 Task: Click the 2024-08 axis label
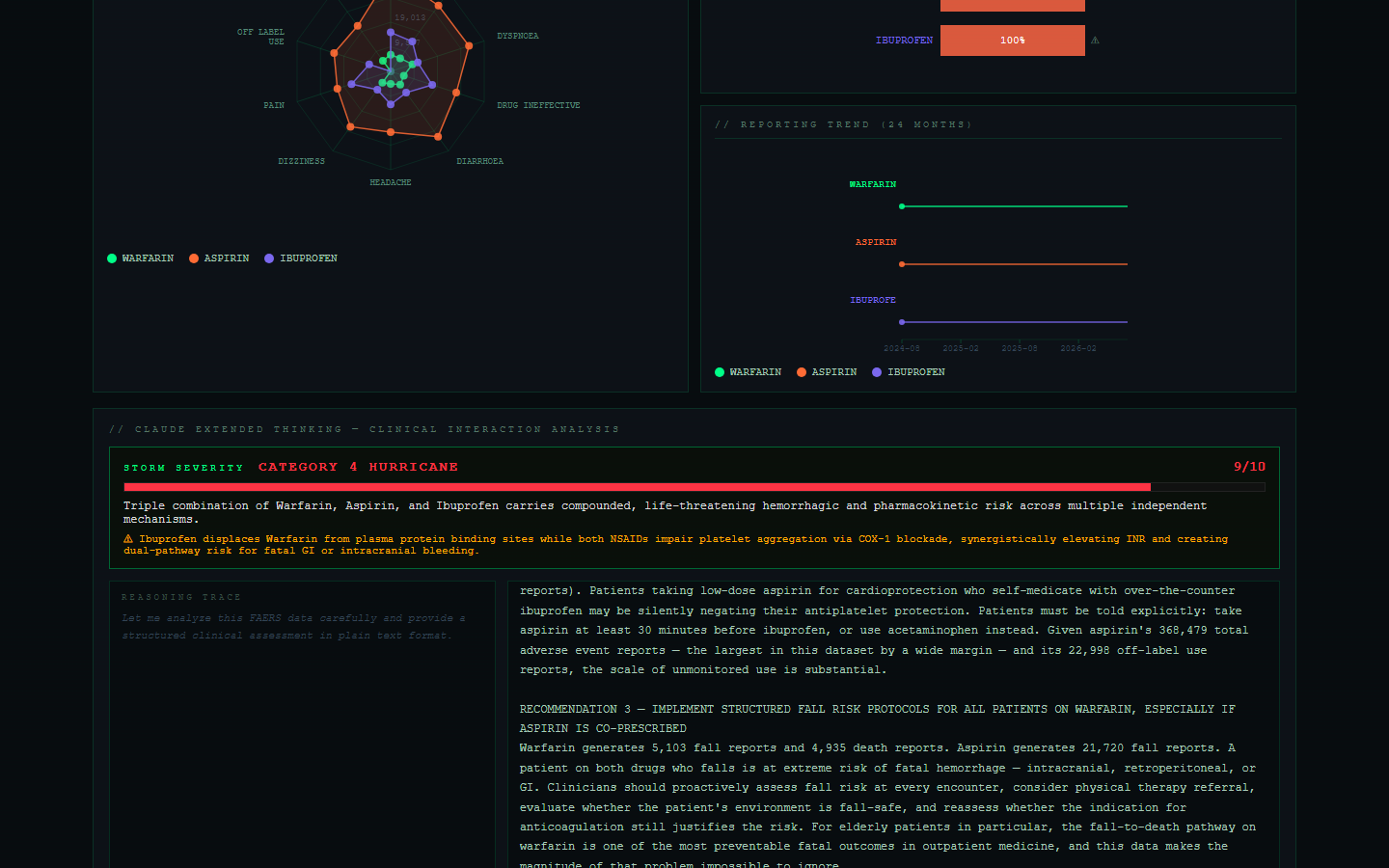pyautogui.click(x=902, y=348)
